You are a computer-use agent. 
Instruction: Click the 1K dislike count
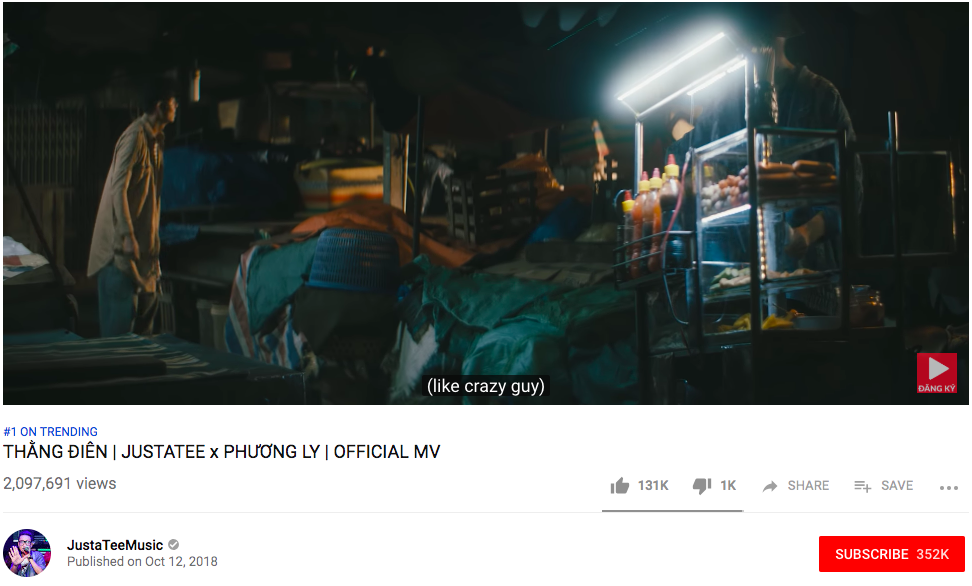[728, 486]
